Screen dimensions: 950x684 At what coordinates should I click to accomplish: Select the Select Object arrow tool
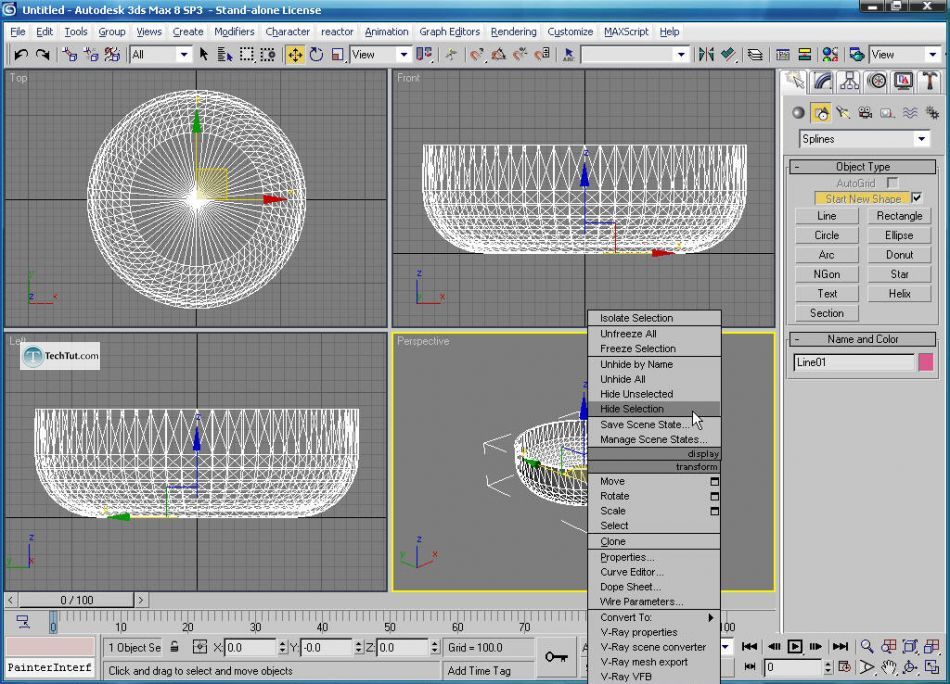[204, 55]
